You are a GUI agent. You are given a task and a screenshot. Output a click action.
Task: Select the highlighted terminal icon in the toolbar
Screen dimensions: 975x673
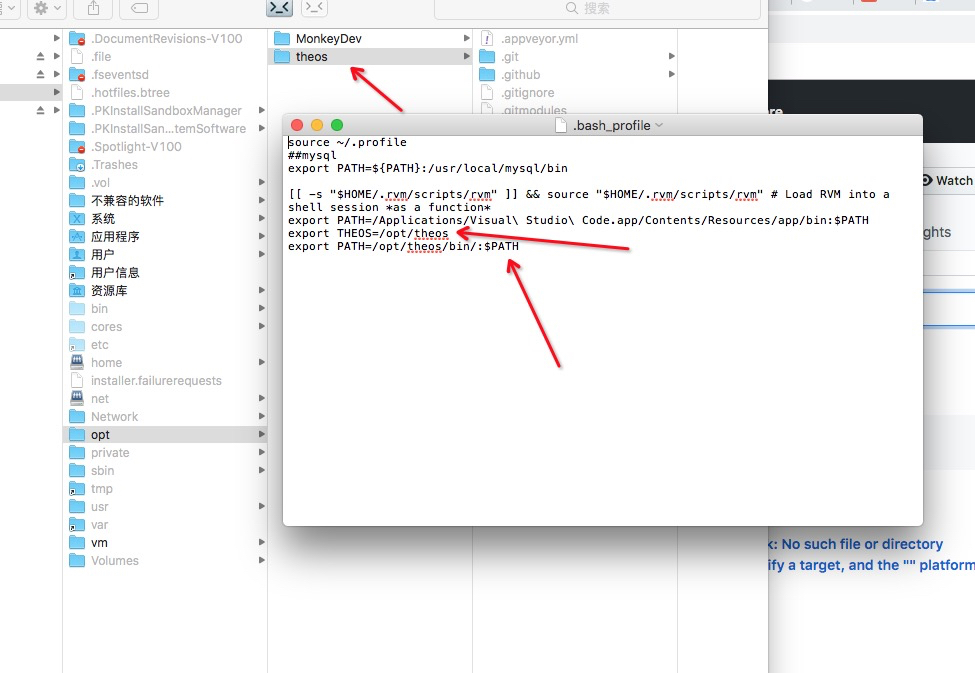pyautogui.click(x=279, y=7)
